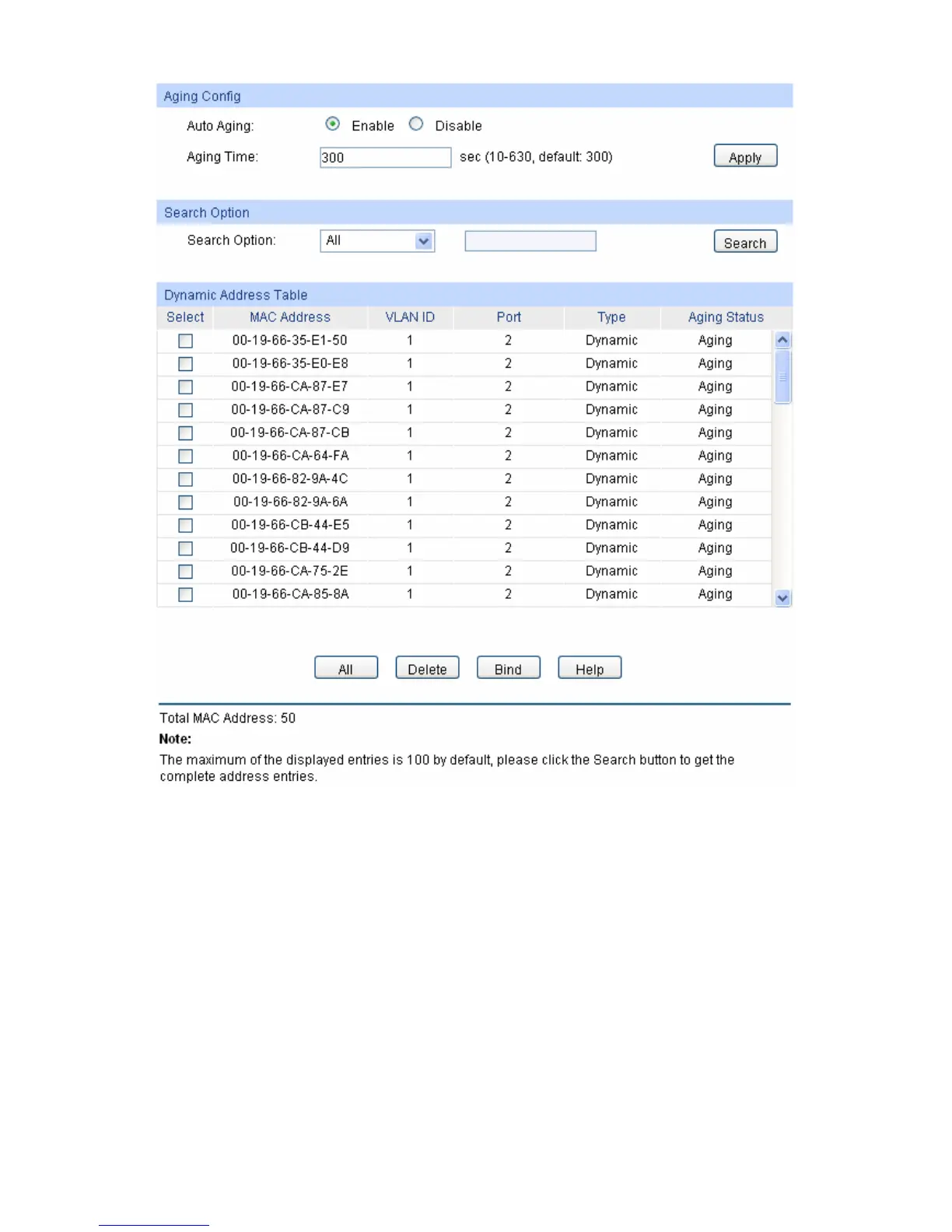The image size is (952, 1232).
Task: Click the Search button
Action: pos(745,242)
